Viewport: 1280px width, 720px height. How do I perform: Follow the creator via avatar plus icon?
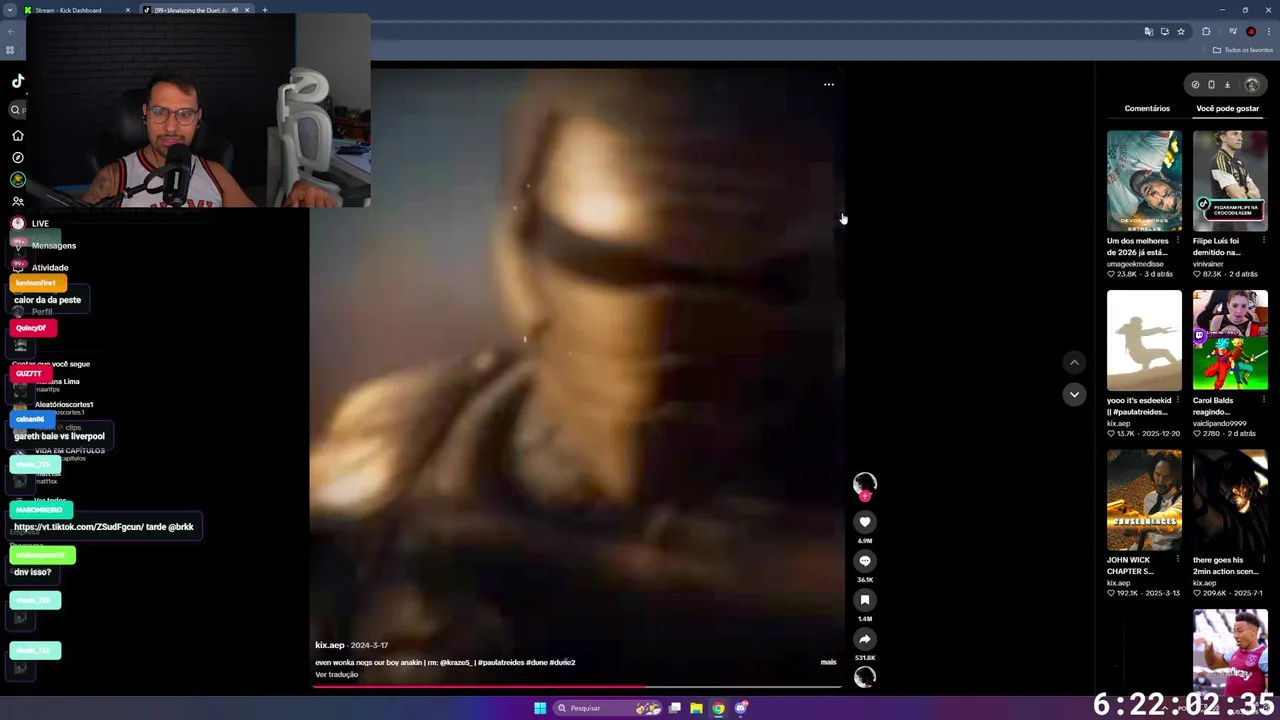click(x=865, y=495)
